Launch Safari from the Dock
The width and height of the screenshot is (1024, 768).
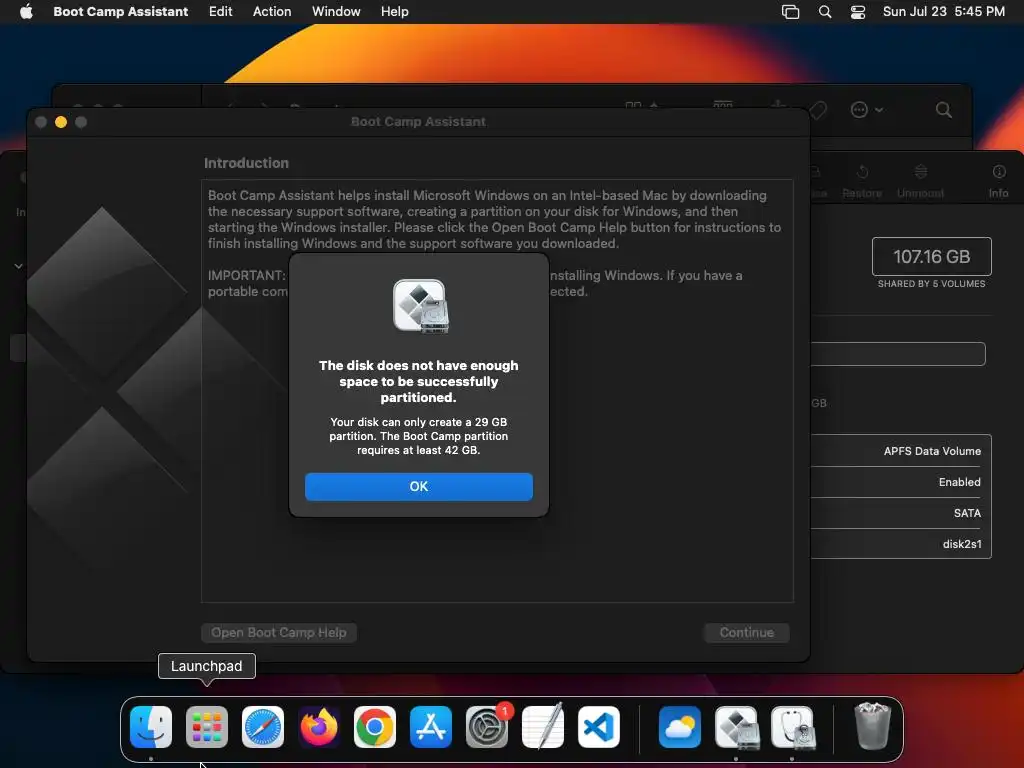coord(263,727)
